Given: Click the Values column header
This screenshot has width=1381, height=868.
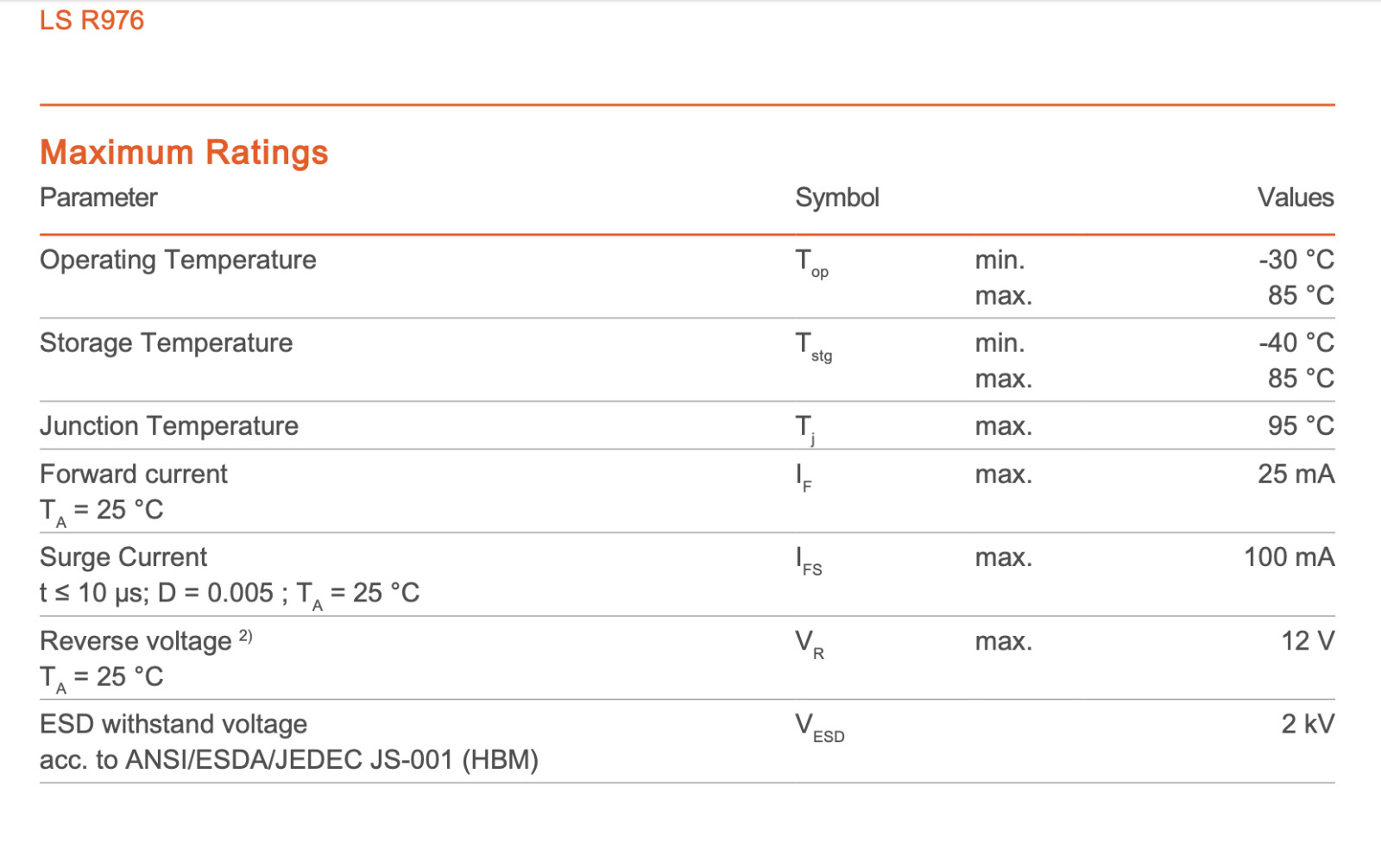Looking at the screenshot, I should tap(1296, 198).
